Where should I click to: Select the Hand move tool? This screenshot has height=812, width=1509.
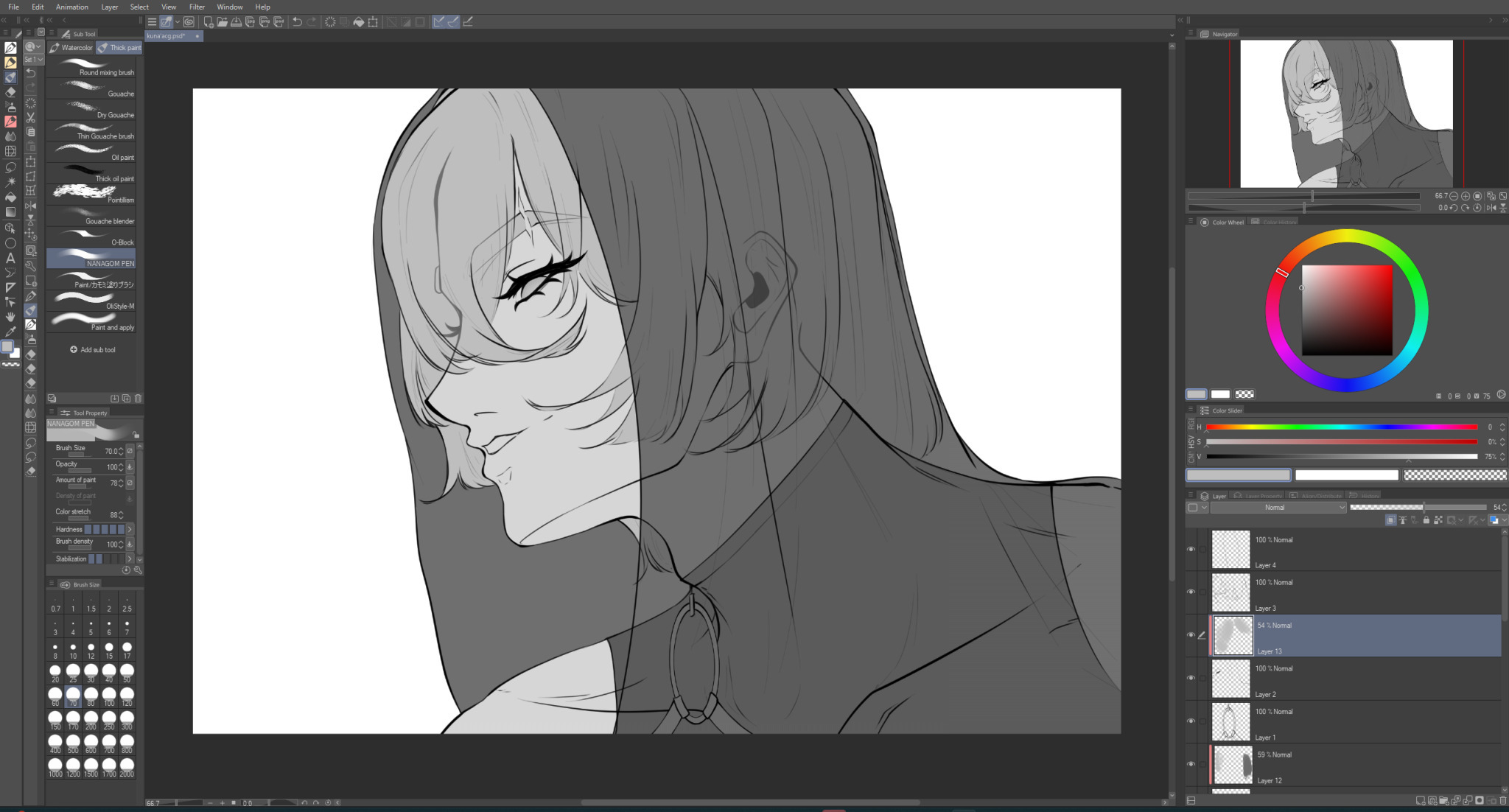click(10, 317)
